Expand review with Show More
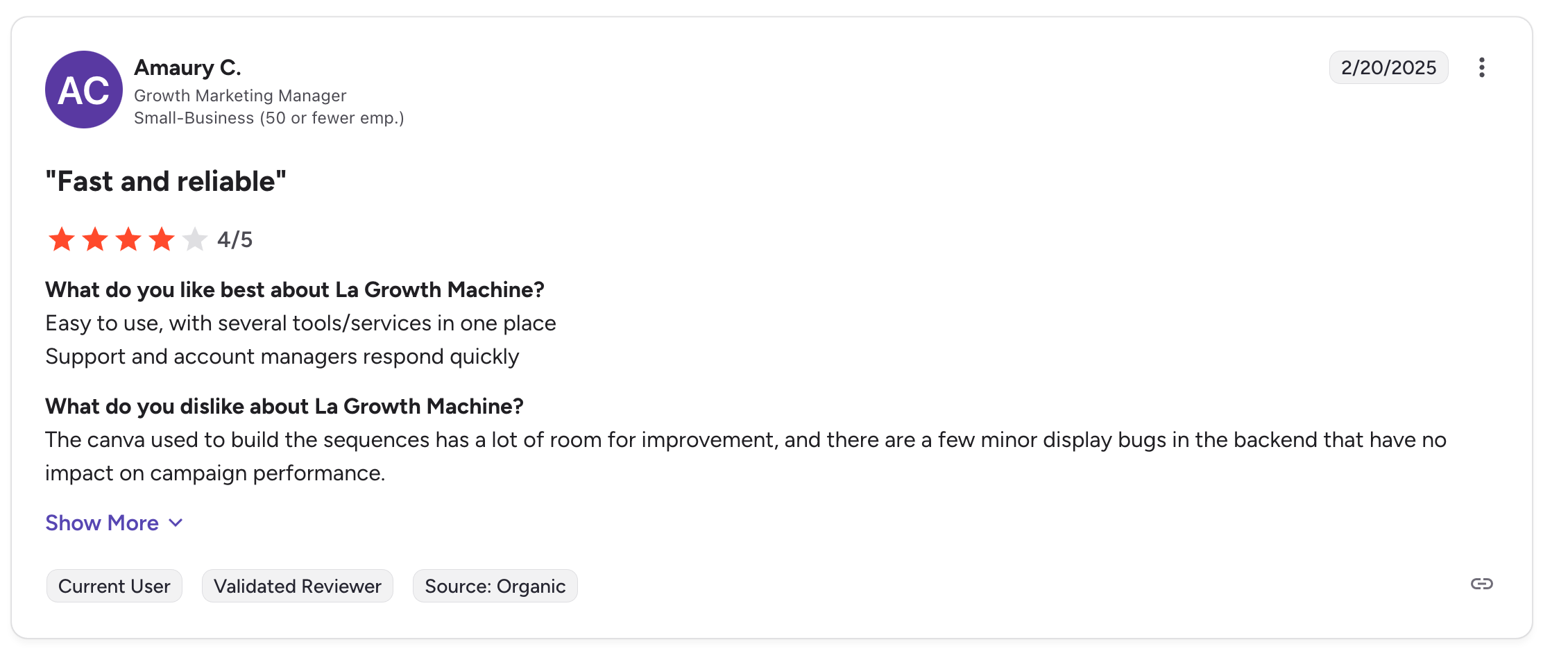This screenshot has height=658, width=1568. [102, 523]
